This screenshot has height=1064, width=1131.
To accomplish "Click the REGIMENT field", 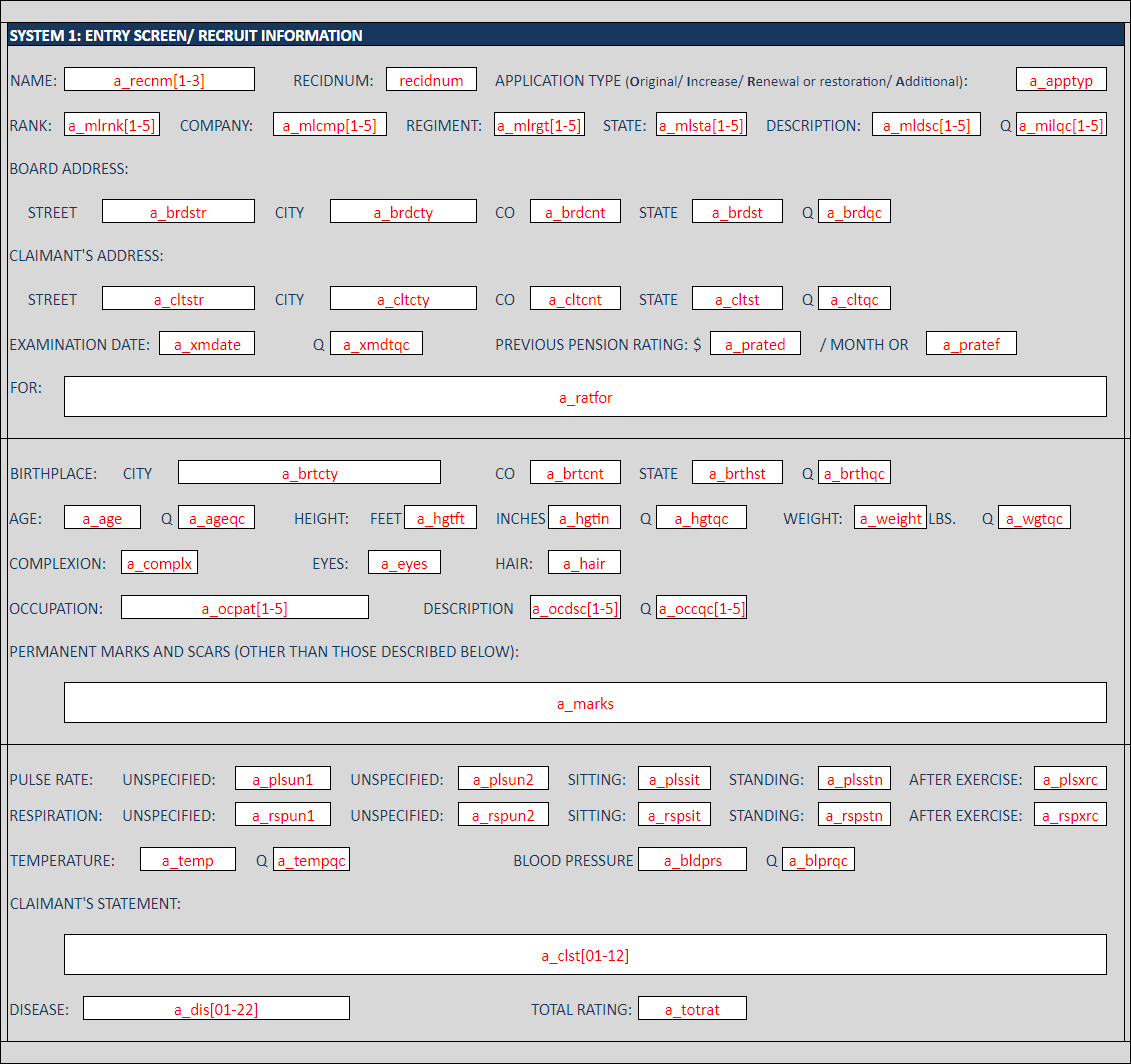I will click(x=539, y=125).
